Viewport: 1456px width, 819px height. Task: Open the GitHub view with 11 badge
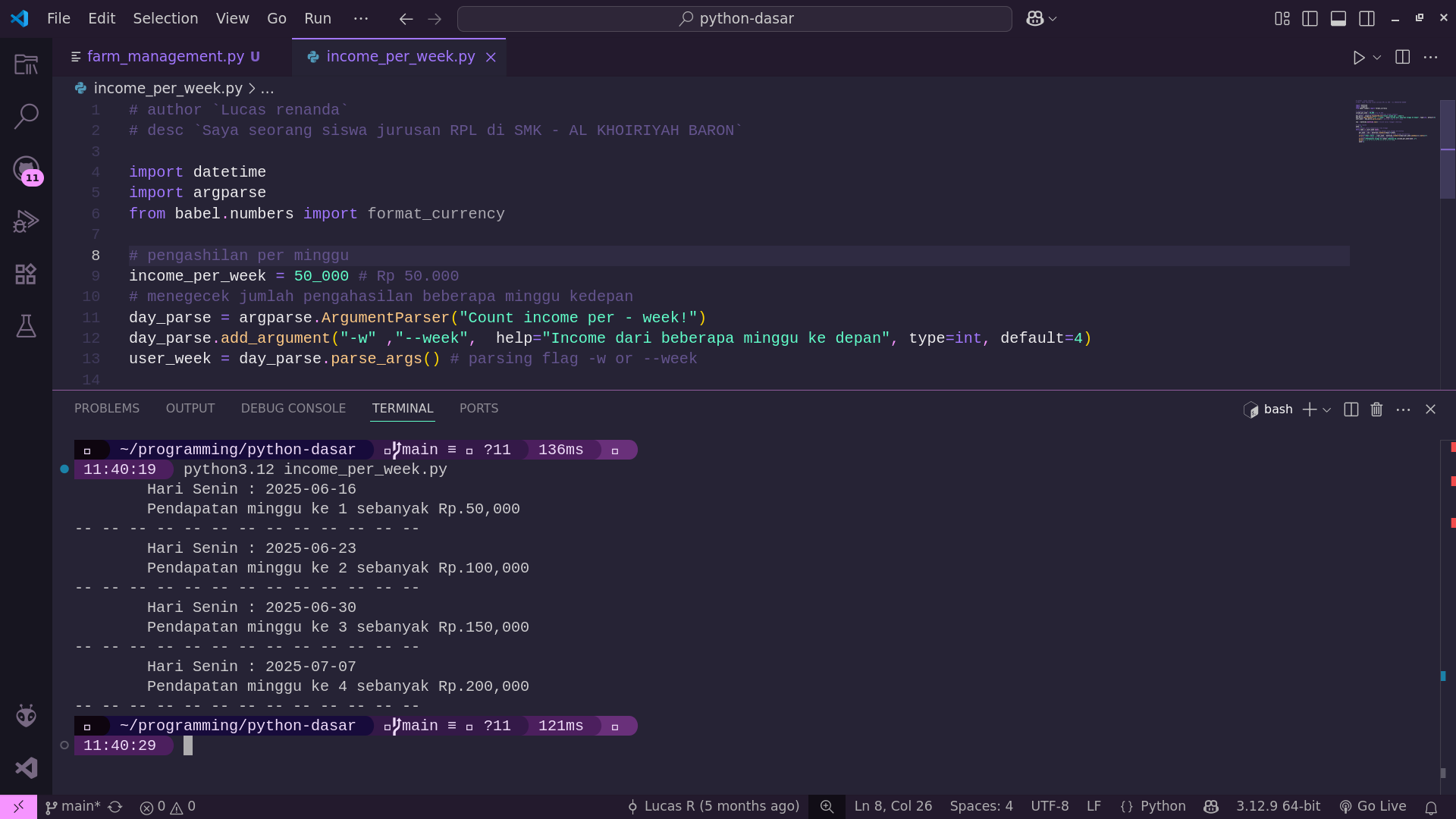[x=26, y=169]
